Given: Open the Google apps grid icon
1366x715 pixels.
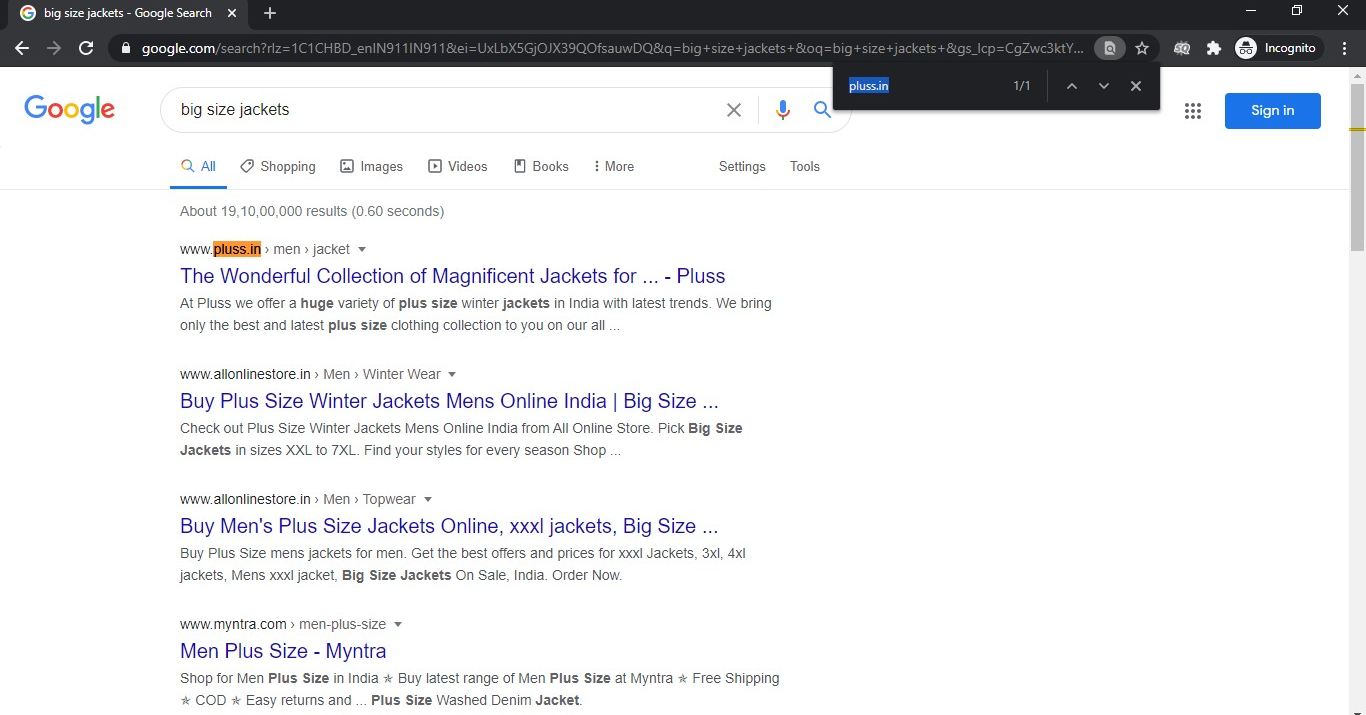Looking at the screenshot, I should point(1192,111).
